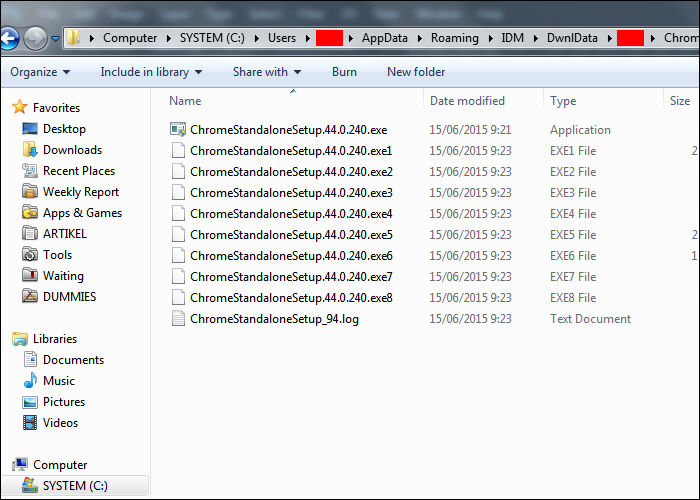700x500 pixels.
Task: Sort by the Type column header
Action: [563, 101]
